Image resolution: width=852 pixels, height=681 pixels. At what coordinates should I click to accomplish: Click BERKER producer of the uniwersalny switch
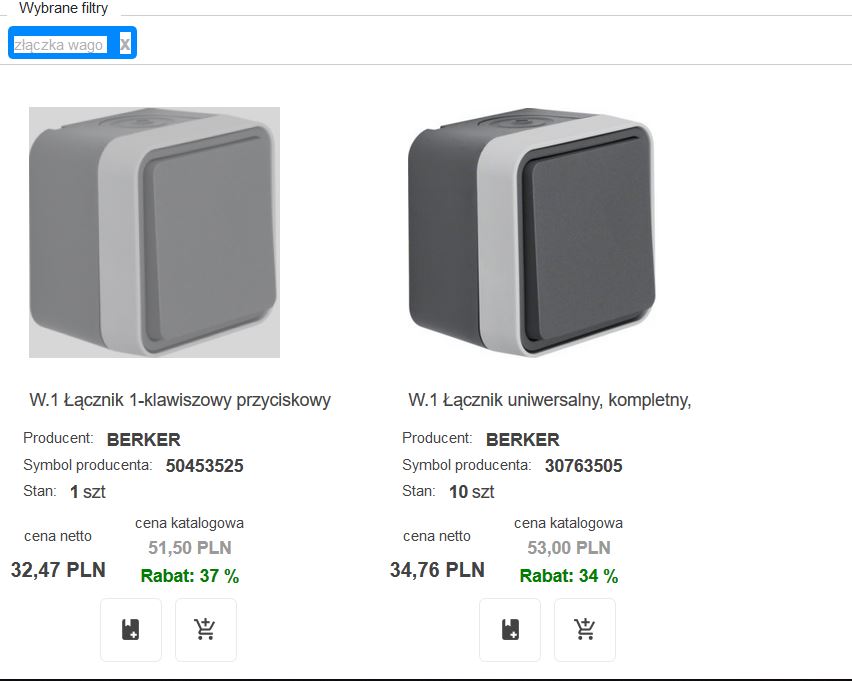point(523,439)
